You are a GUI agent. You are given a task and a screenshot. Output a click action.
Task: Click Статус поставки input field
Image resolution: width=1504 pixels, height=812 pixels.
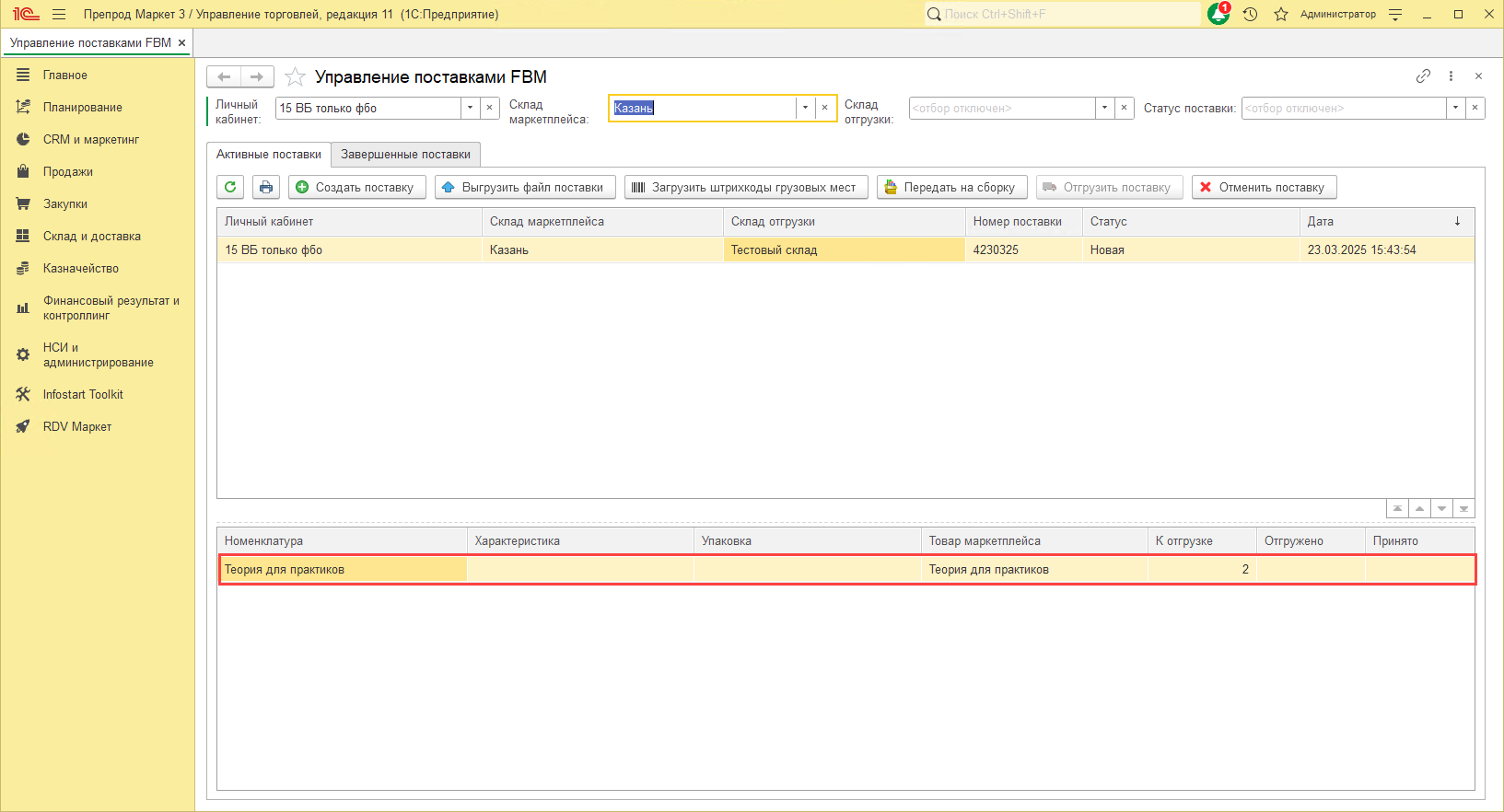pos(1344,108)
